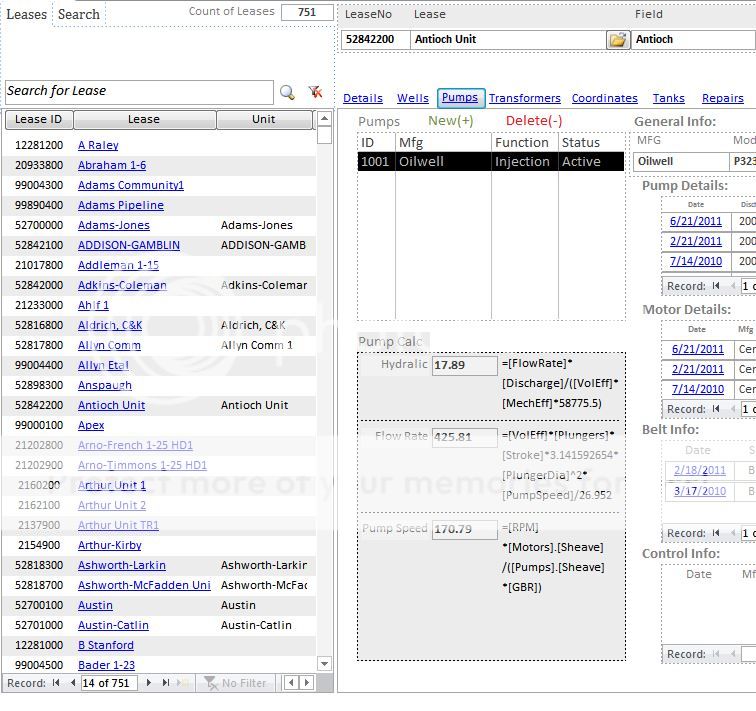Switch to the Search tab

tap(78, 14)
